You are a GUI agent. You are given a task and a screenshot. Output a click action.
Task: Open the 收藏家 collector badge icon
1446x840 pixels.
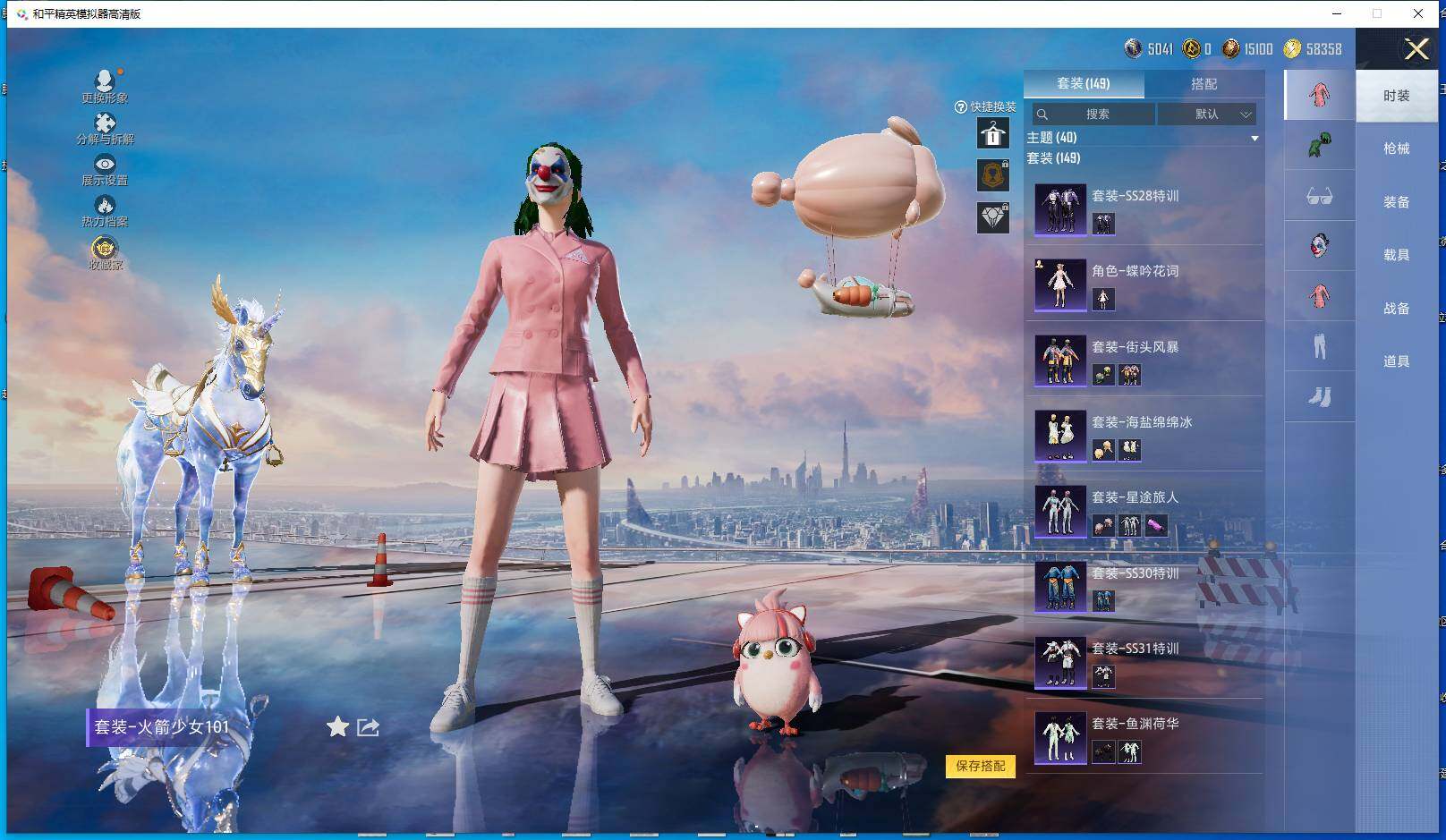105,247
